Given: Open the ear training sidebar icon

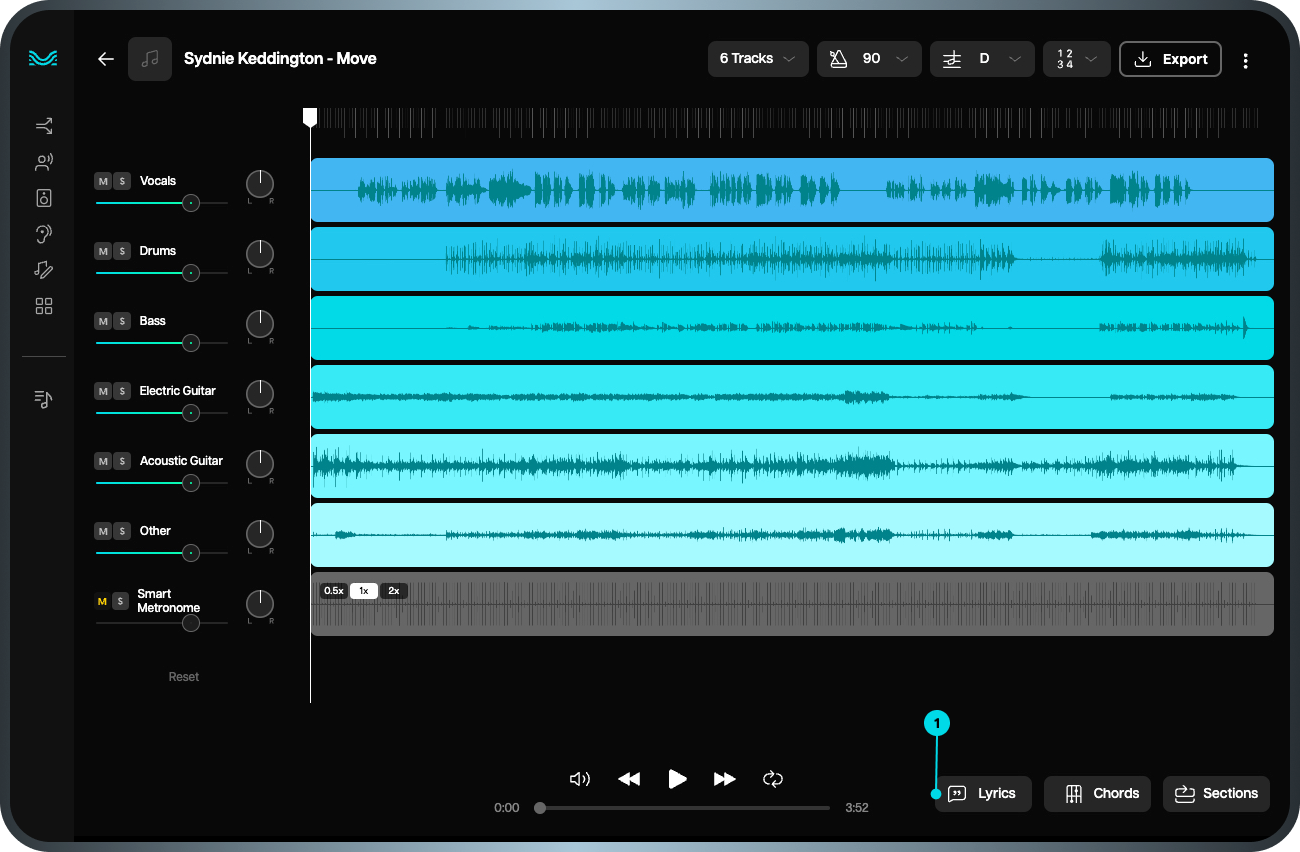Looking at the screenshot, I should coord(43,233).
